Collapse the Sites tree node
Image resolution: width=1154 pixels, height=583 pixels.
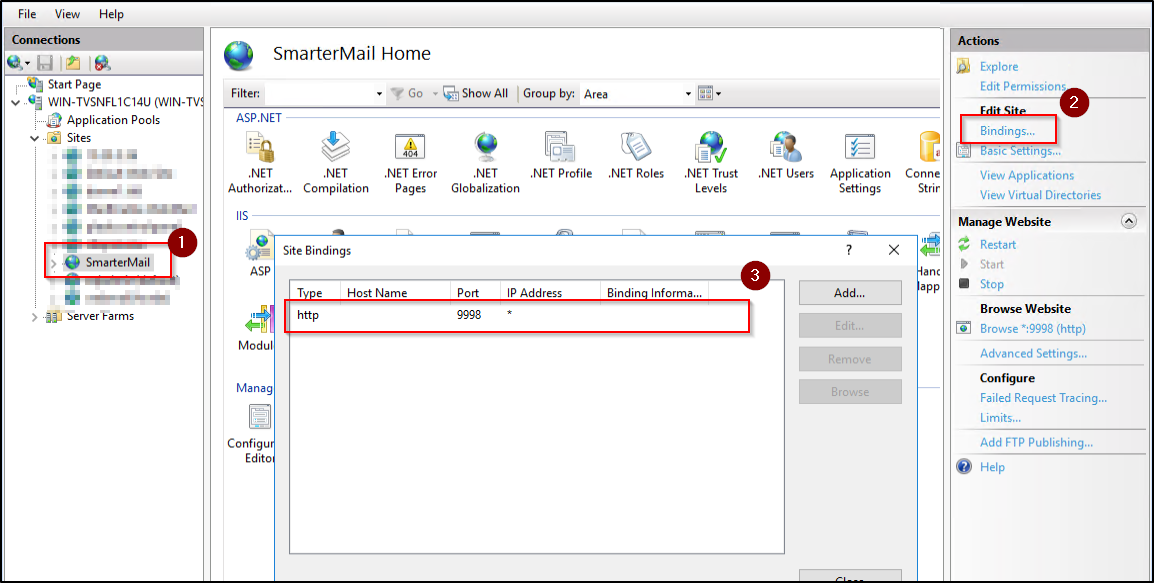point(35,138)
